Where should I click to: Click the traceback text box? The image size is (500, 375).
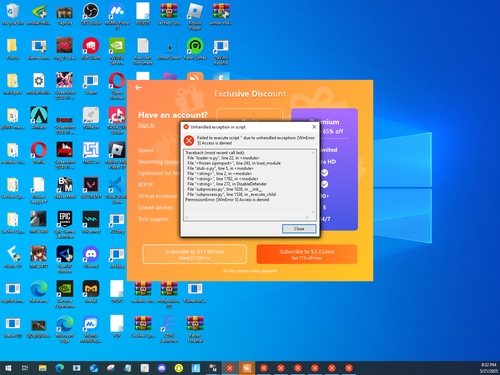(247, 183)
